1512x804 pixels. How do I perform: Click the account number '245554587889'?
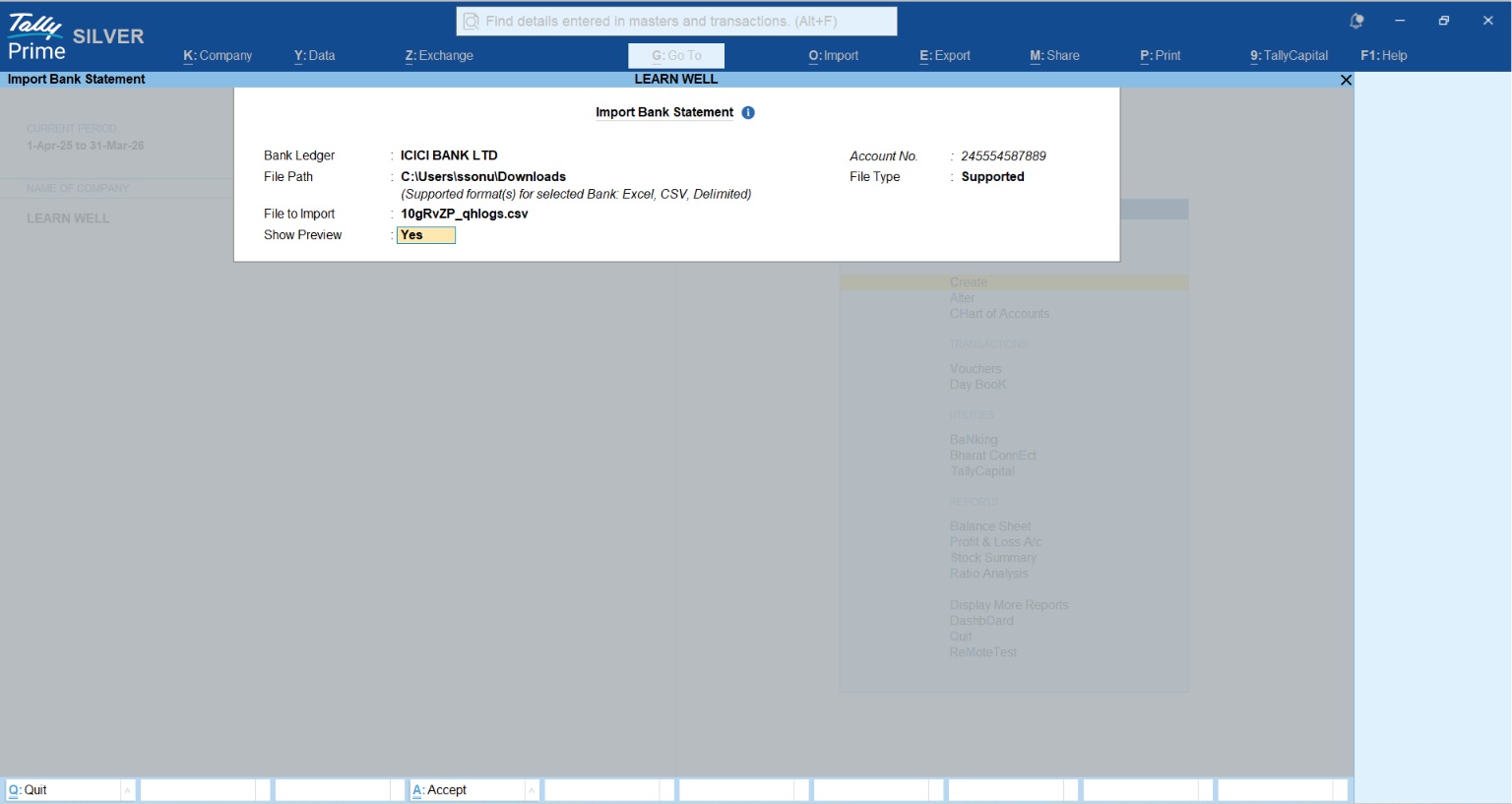(x=1003, y=156)
